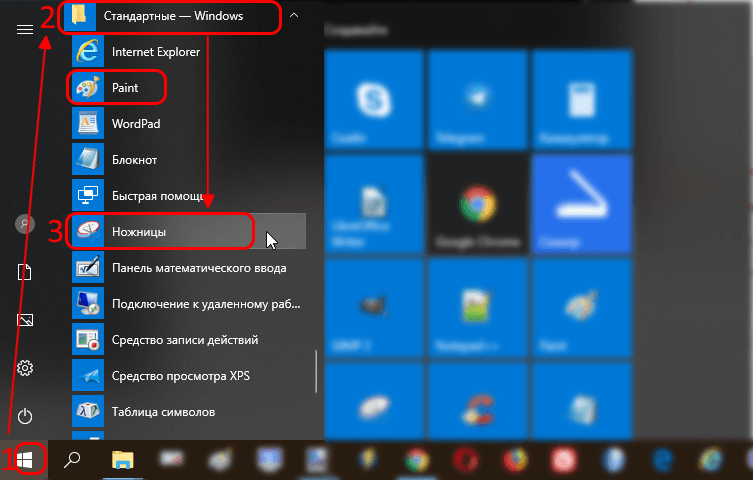Open File Explorer on the taskbar
Image resolution: width=753 pixels, height=480 pixels.
click(x=122, y=460)
